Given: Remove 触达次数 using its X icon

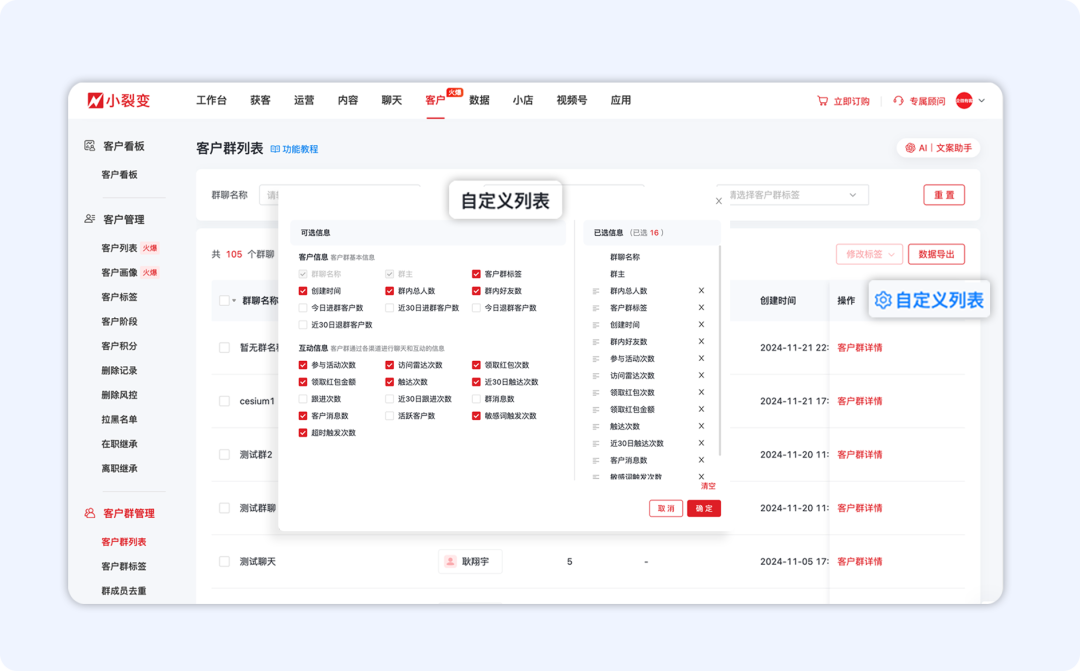Looking at the screenshot, I should (x=701, y=426).
